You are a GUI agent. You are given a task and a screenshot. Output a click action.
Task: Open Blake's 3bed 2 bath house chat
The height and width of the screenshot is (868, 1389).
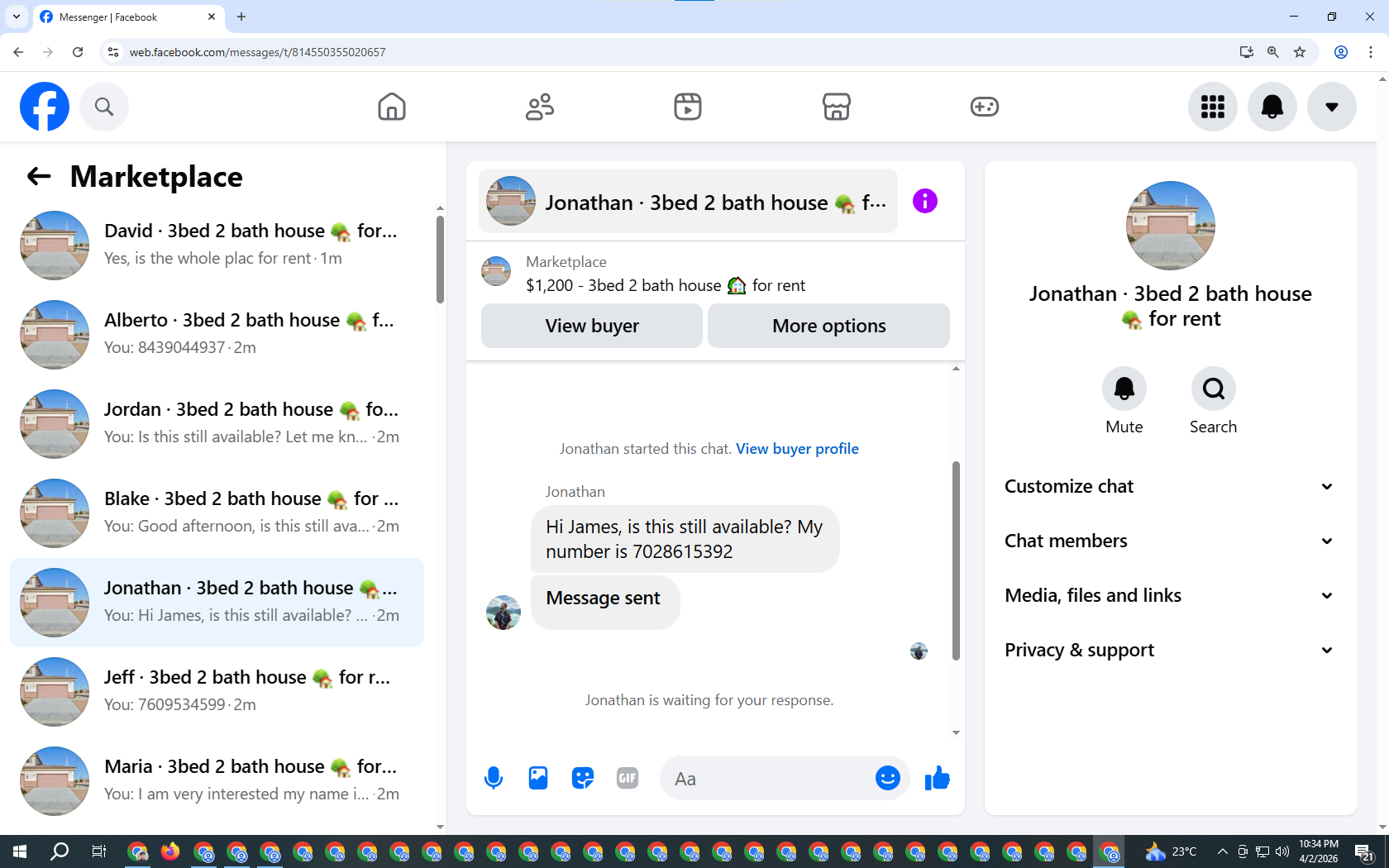point(217,513)
